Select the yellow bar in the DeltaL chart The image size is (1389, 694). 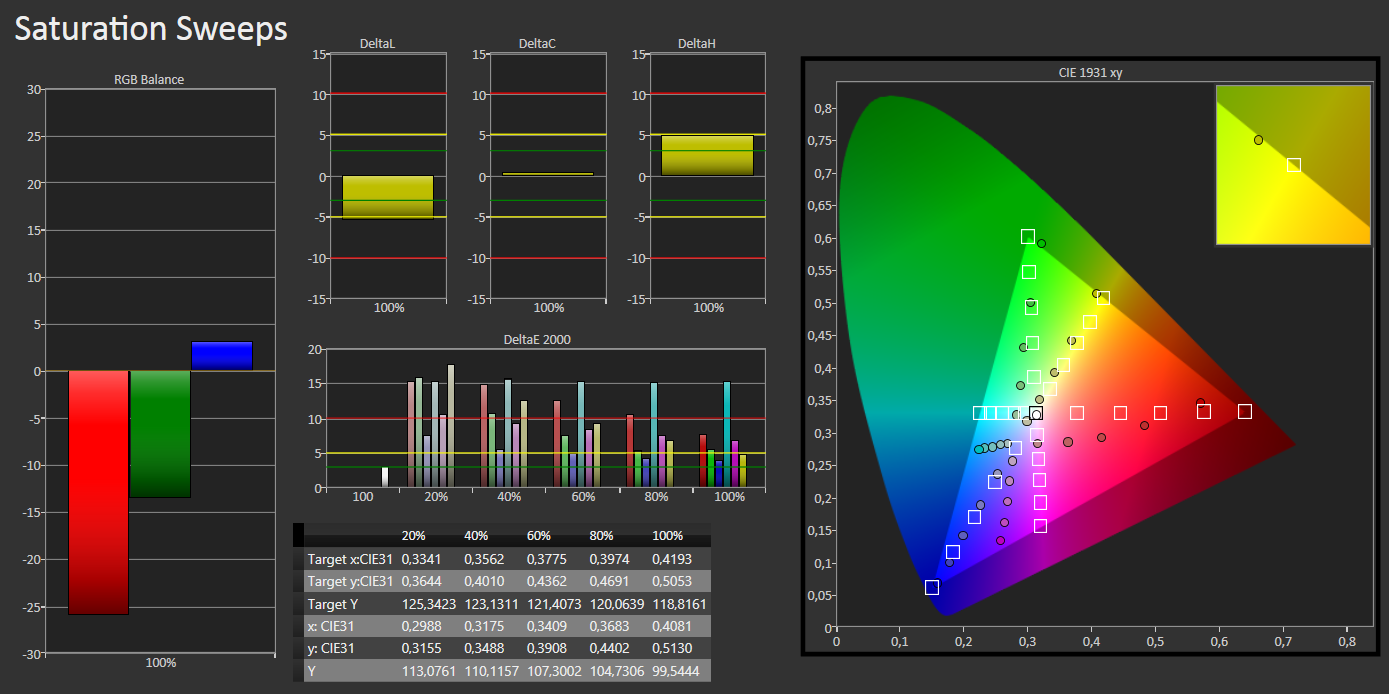(388, 197)
